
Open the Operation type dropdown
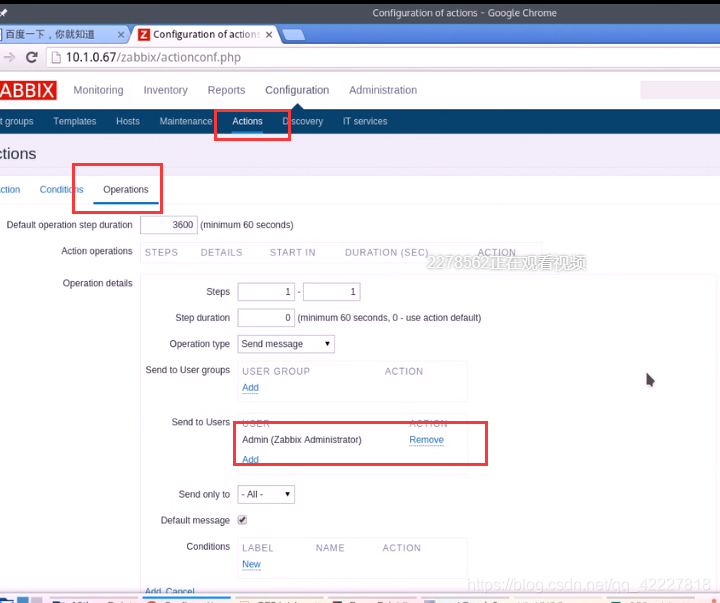coord(286,344)
